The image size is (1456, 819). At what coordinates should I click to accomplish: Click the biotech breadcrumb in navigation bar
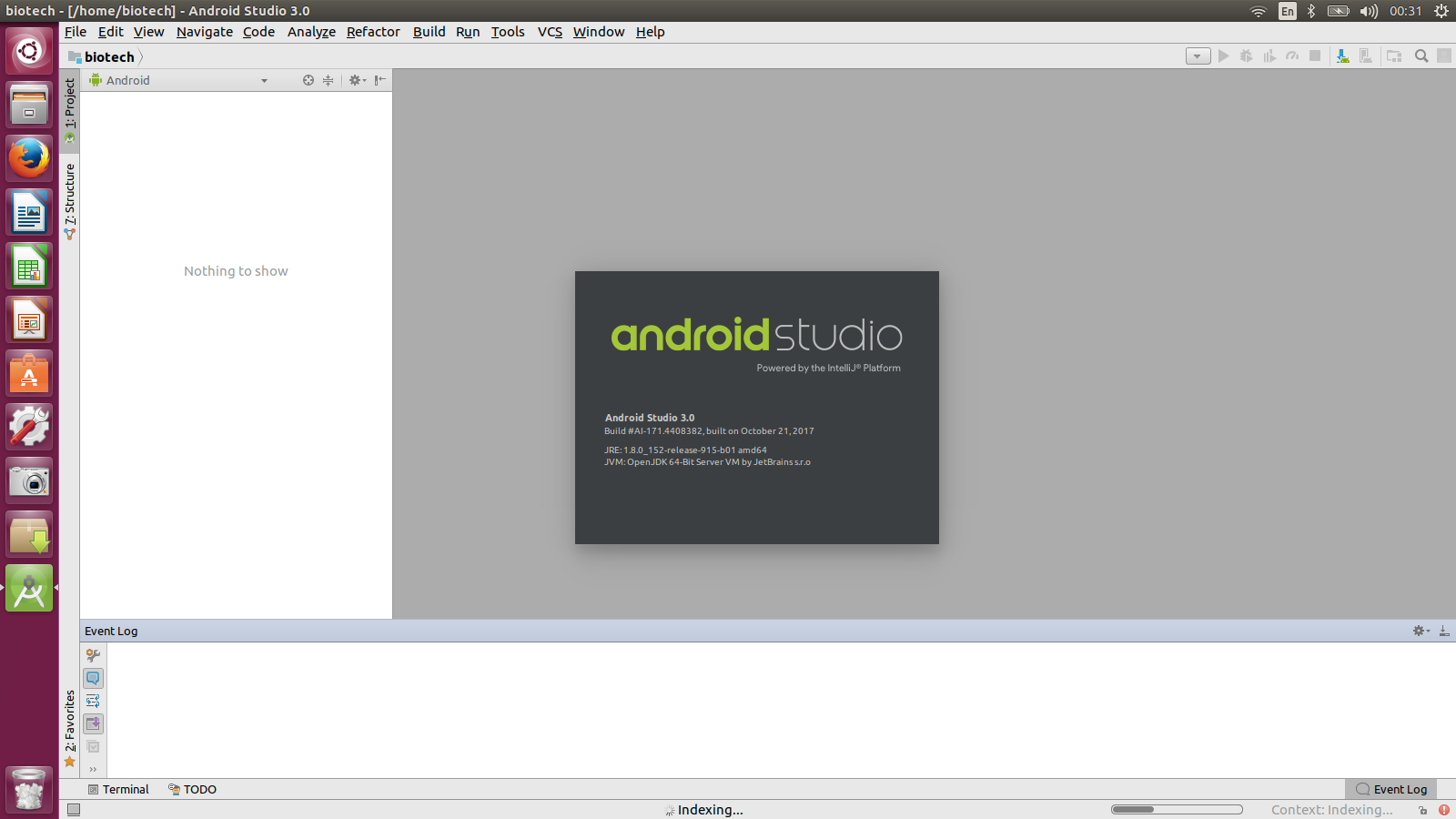[101, 56]
